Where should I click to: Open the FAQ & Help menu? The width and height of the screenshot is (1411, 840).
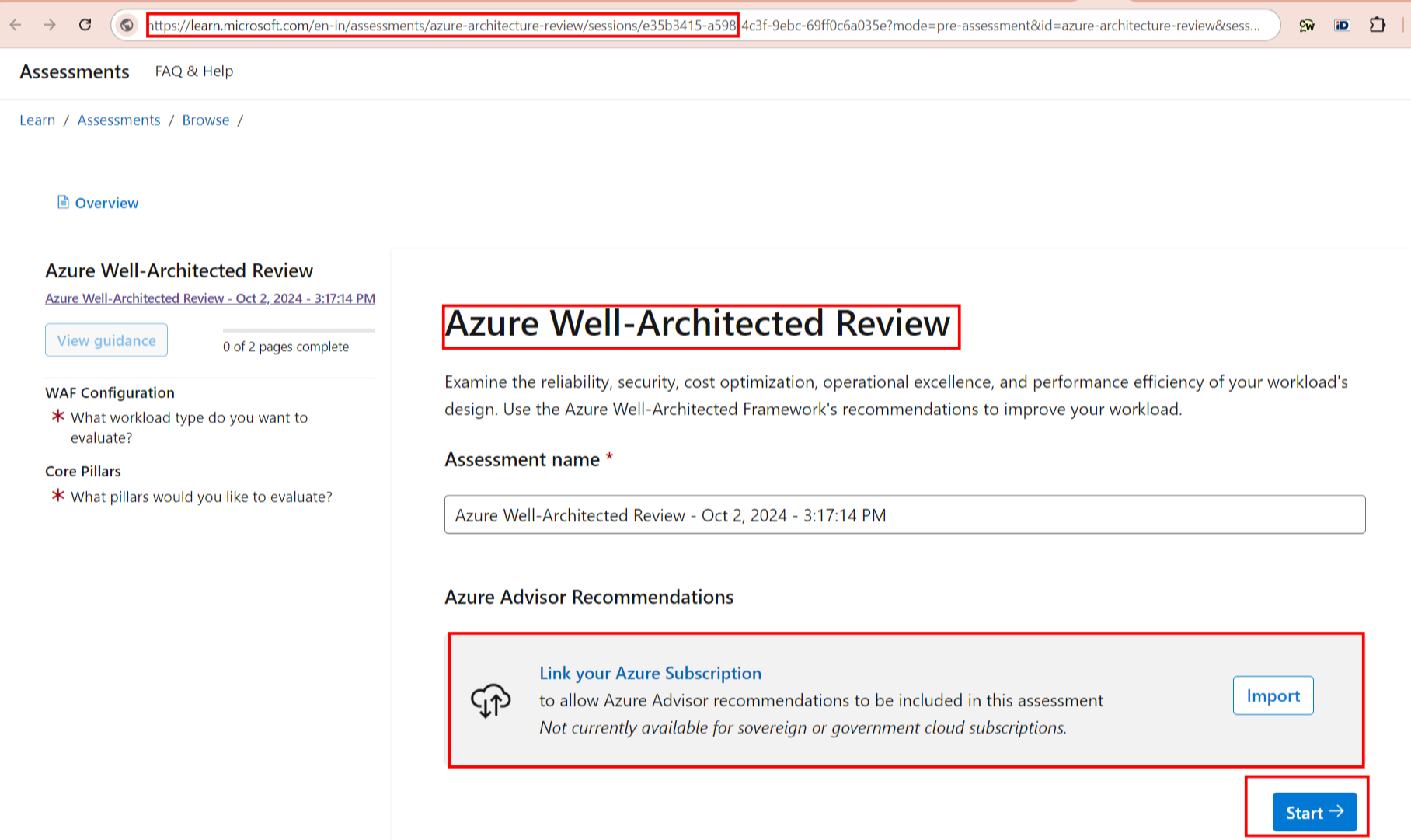pyautogui.click(x=193, y=71)
